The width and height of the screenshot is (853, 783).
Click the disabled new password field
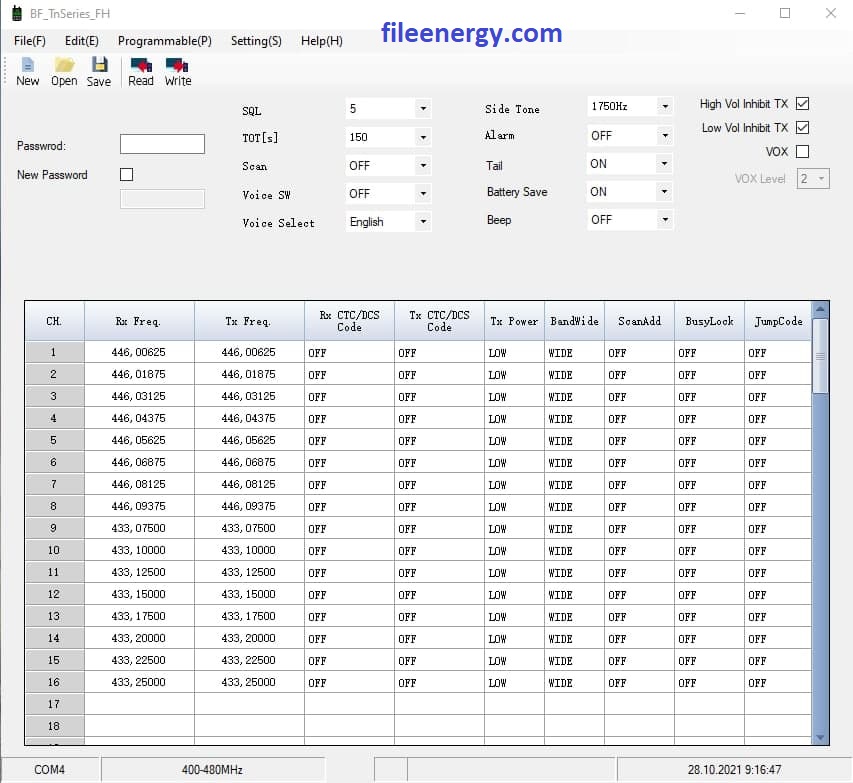point(162,199)
